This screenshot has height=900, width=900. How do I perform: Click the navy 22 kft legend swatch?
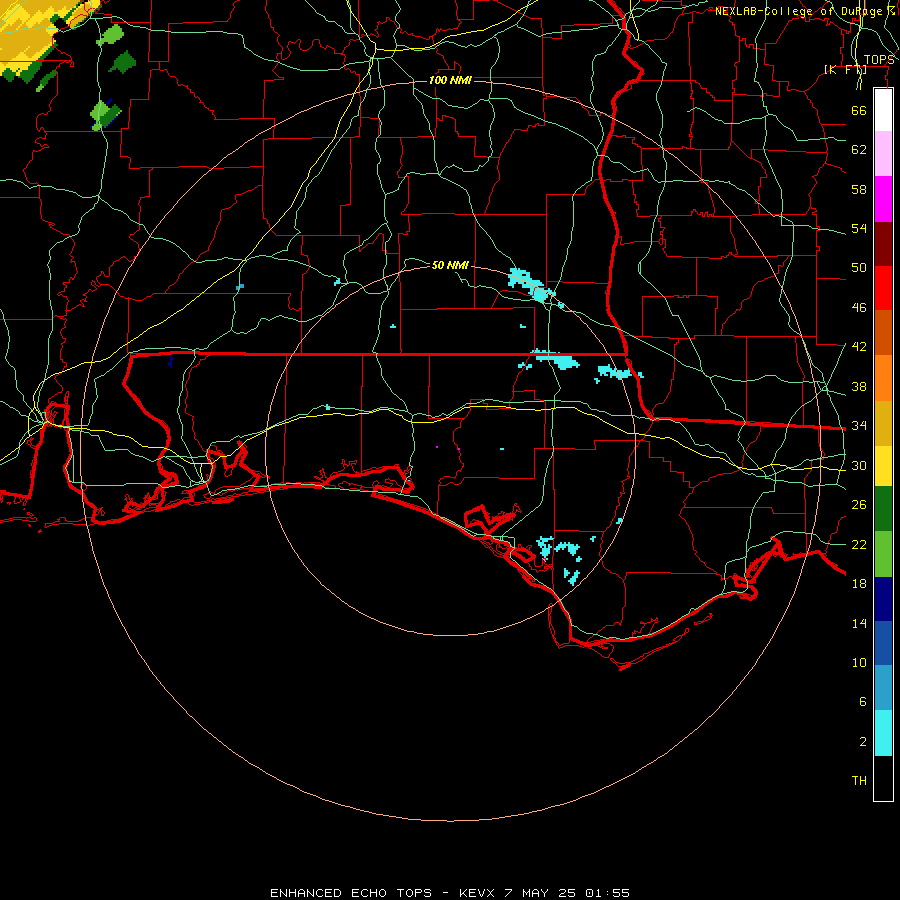(x=883, y=599)
